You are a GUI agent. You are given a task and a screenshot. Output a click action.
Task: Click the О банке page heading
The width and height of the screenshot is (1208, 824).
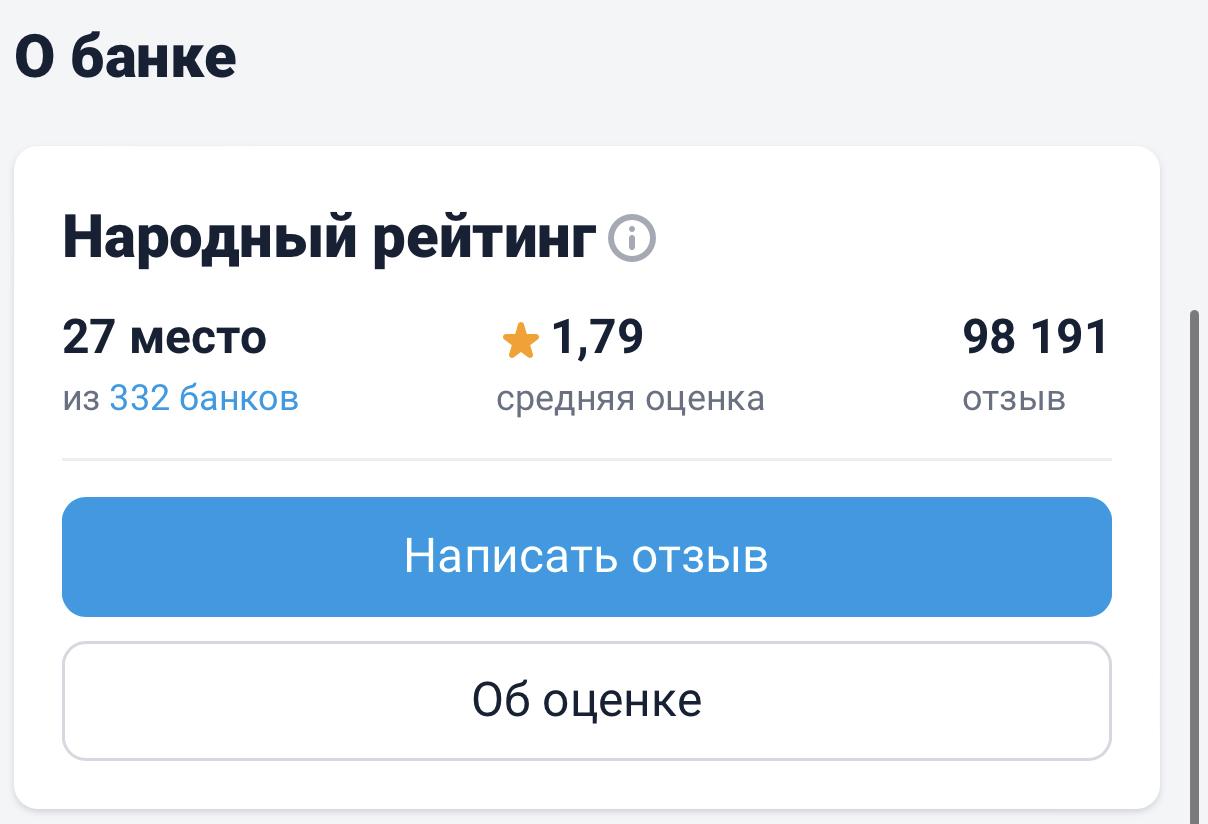tap(126, 57)
